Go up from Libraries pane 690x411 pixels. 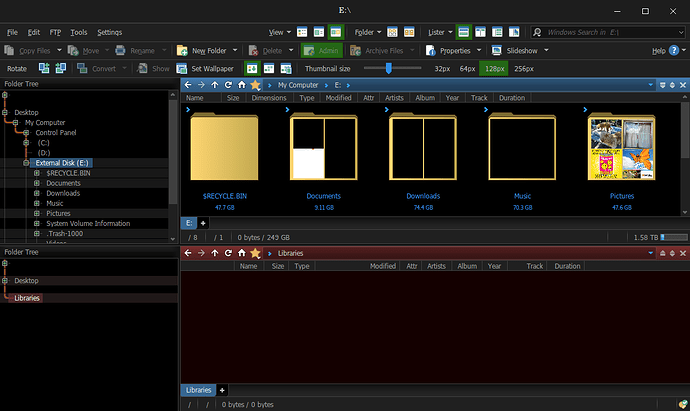[214, 253]
